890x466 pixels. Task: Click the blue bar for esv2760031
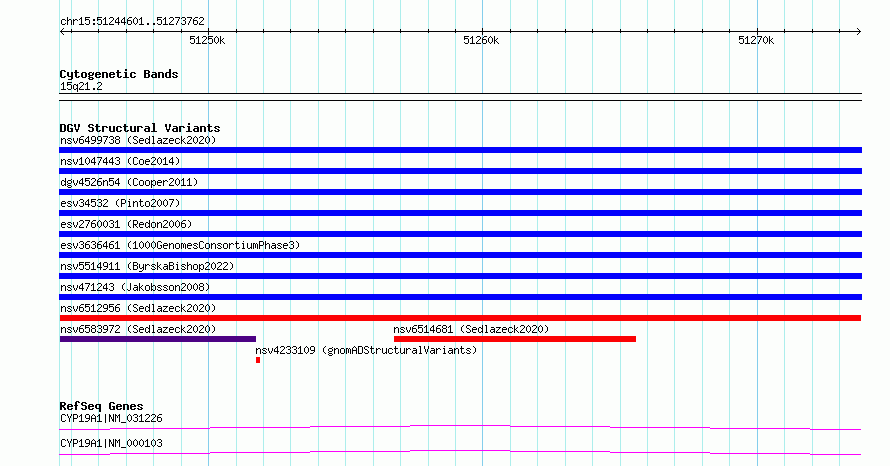pyautogui.click(x=460, y=234)
